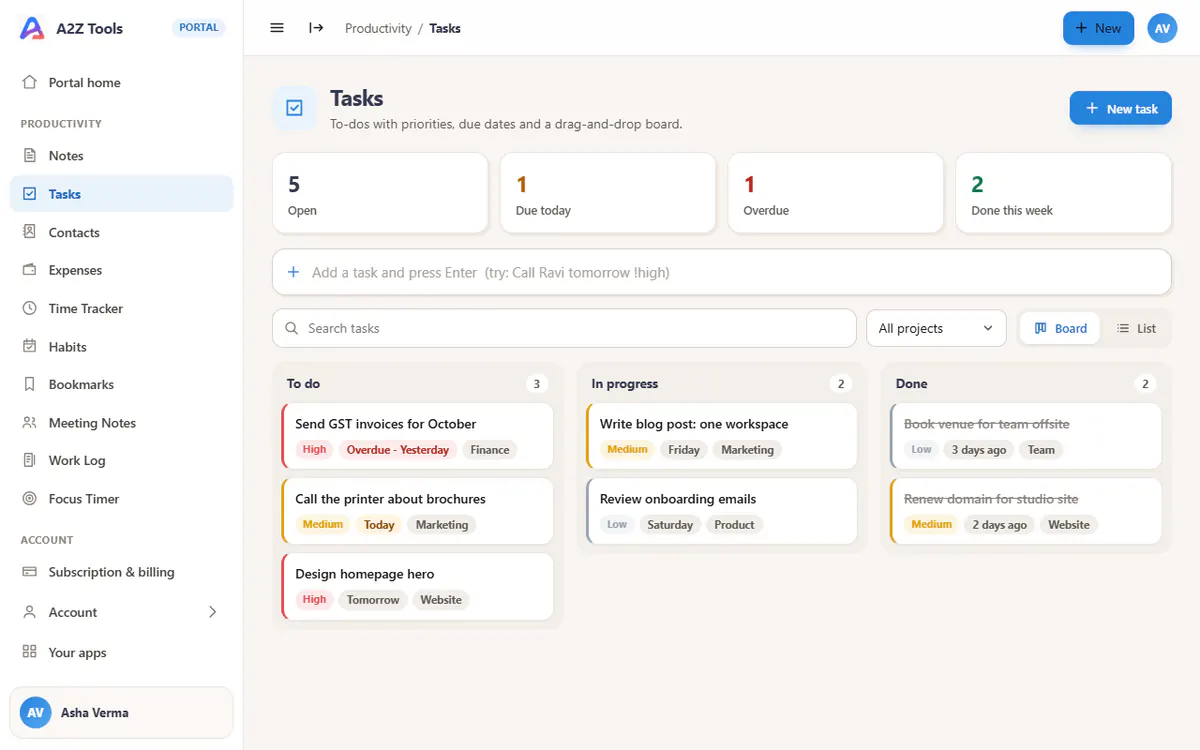Viewport: 1200px width, 750px height.
Task: Open Contacts in the sidebar
Action: (x=122, y=232)
